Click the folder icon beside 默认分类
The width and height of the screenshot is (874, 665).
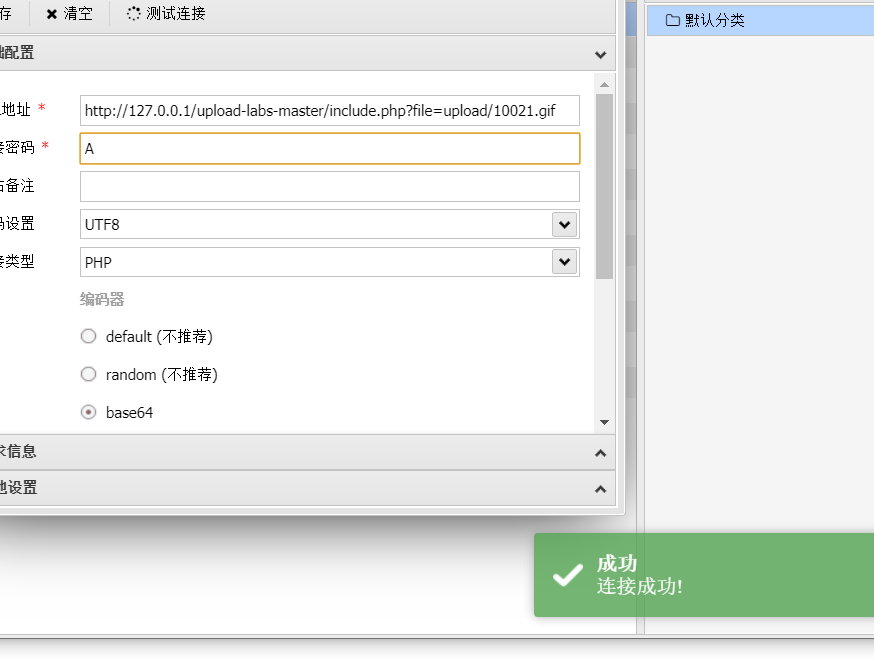point(673,21)
